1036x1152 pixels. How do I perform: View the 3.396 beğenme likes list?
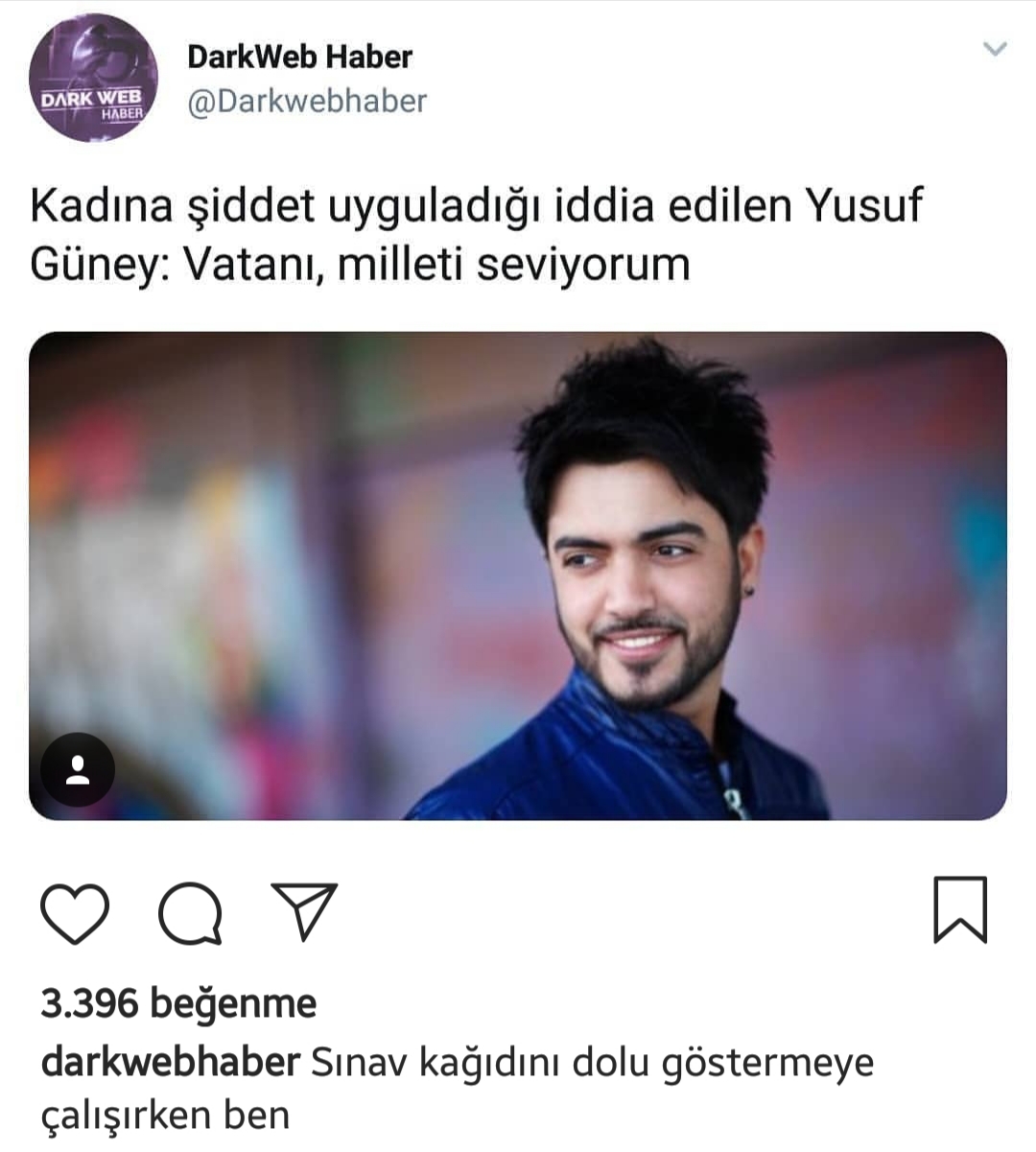pos(178,1003)
